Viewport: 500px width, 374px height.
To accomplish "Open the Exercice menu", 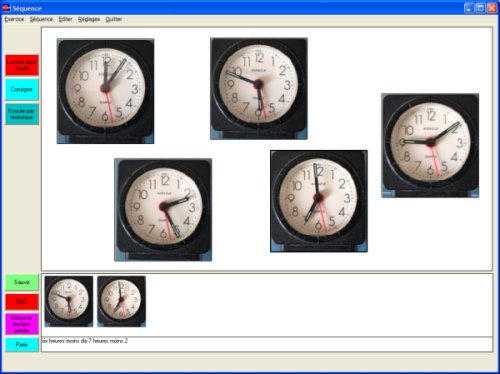I will coord(14,19).
